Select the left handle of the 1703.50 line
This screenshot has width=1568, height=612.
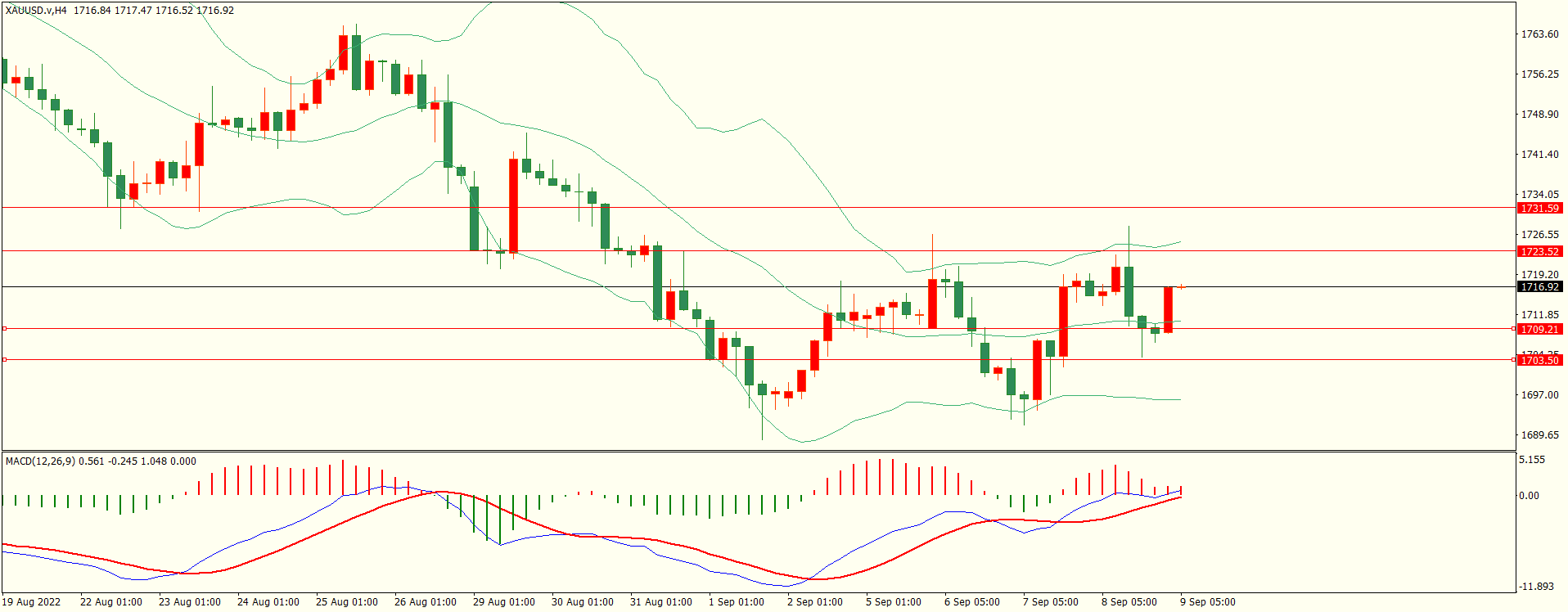click(4, 360)
